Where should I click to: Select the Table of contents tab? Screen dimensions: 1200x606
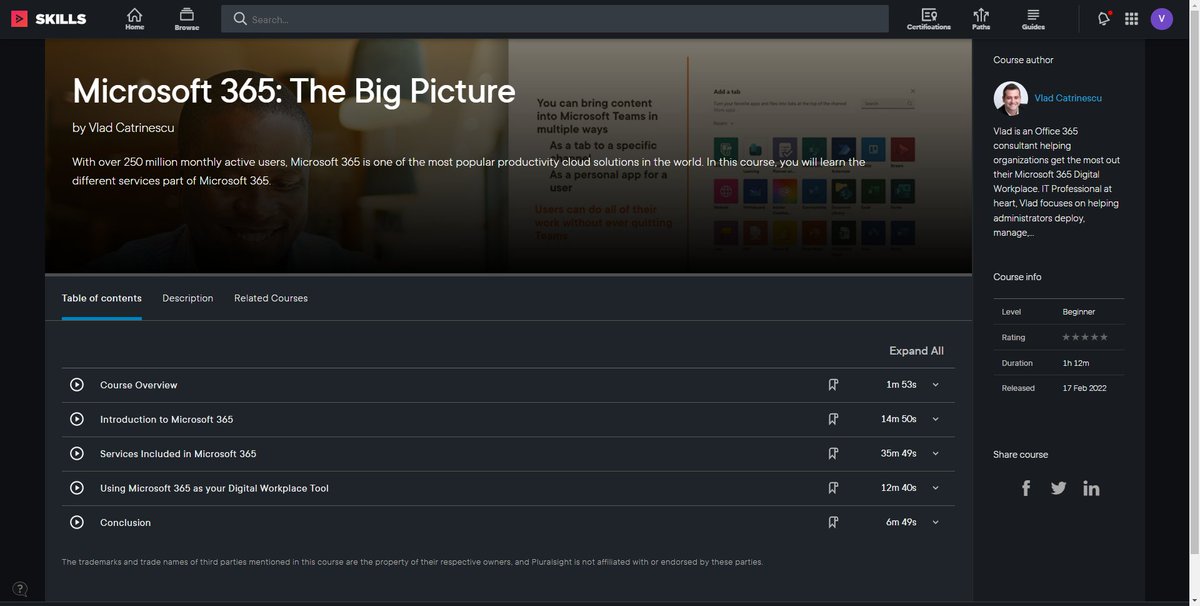coord(102,298)
